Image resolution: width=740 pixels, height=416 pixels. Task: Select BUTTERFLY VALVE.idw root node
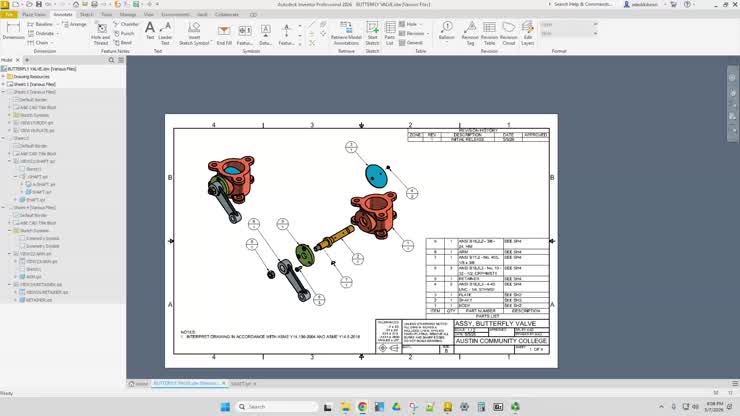coord(39,69)
